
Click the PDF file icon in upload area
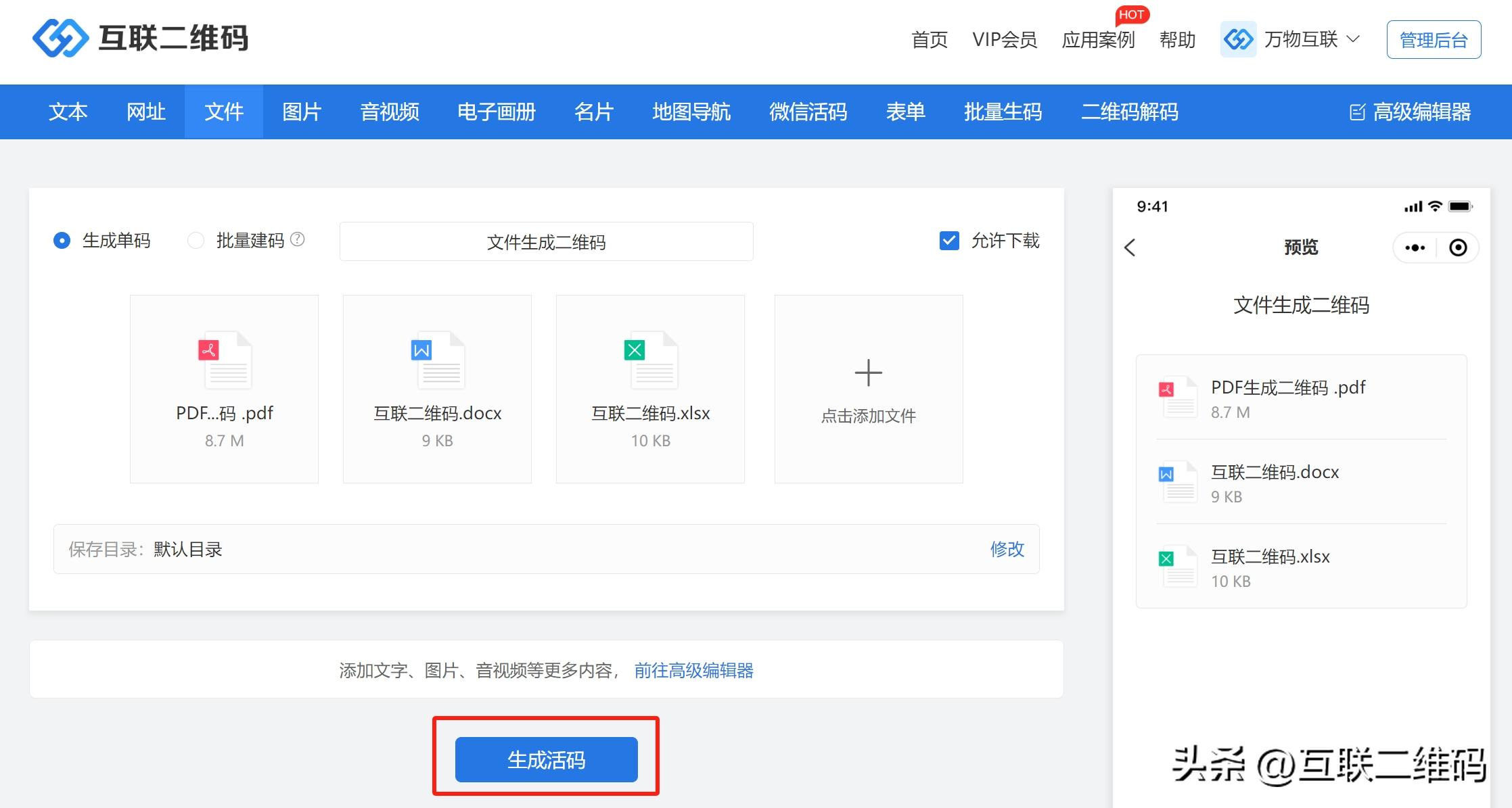pyautogui.click(x=225, y=360)
